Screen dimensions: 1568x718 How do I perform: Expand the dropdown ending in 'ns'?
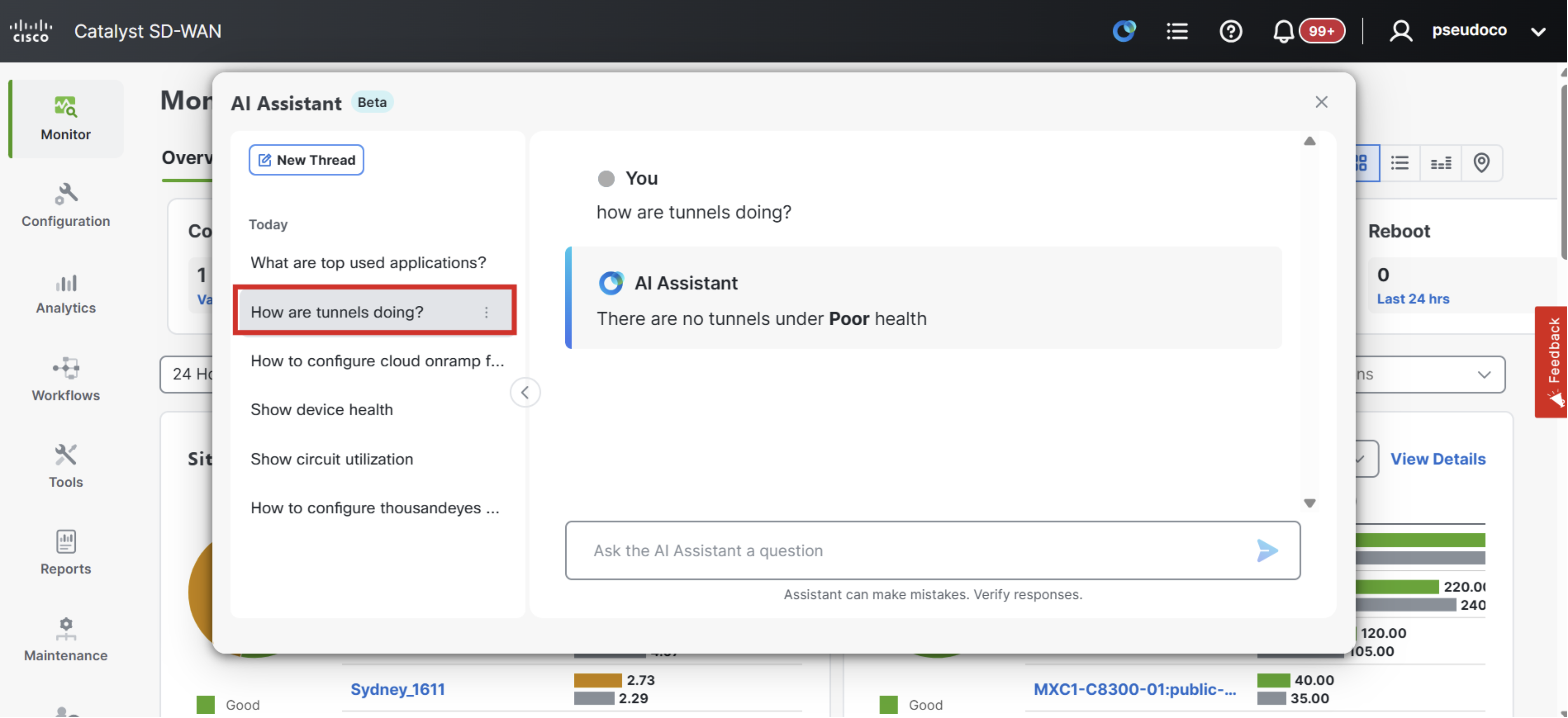[1430, 374]
